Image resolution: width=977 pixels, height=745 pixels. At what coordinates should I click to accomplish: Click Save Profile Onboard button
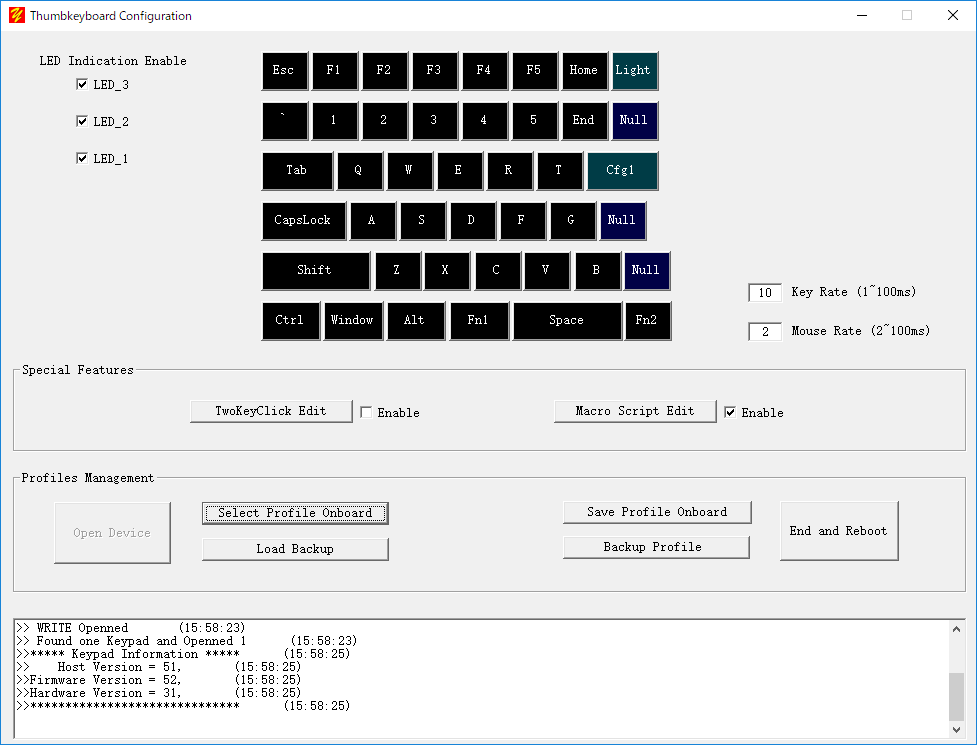point(657,512)
